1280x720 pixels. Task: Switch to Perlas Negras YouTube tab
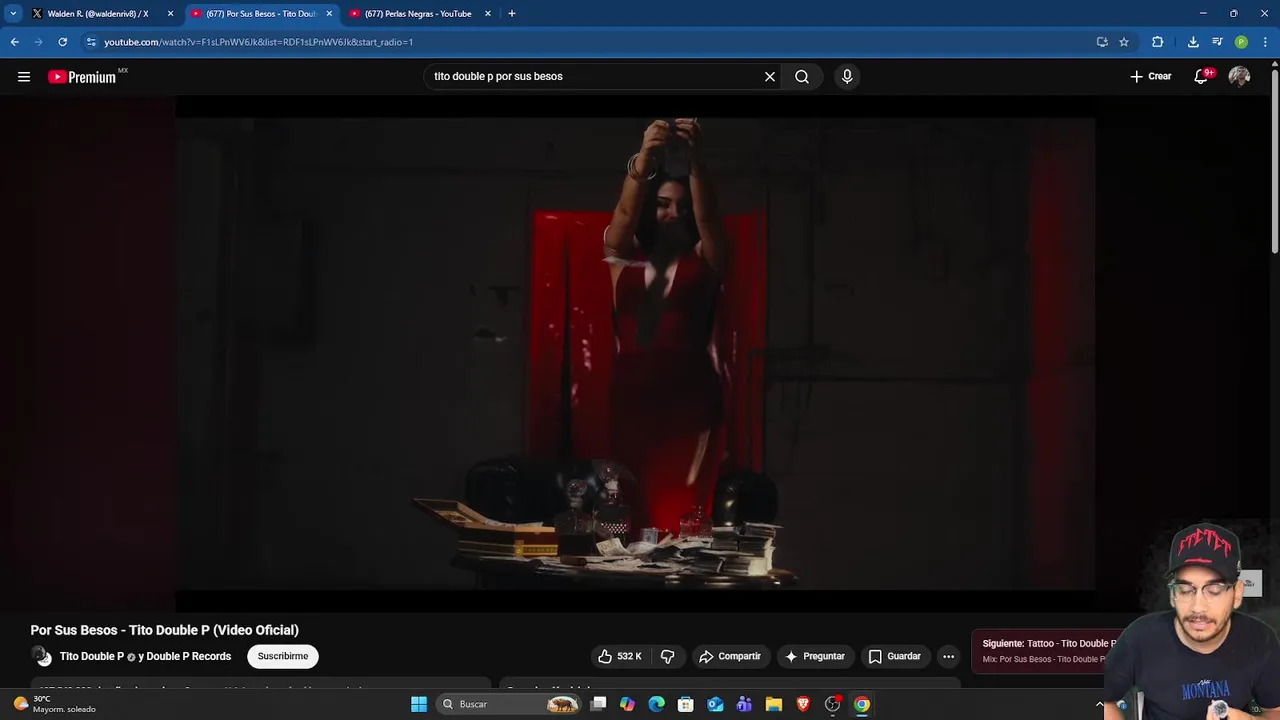418,14
